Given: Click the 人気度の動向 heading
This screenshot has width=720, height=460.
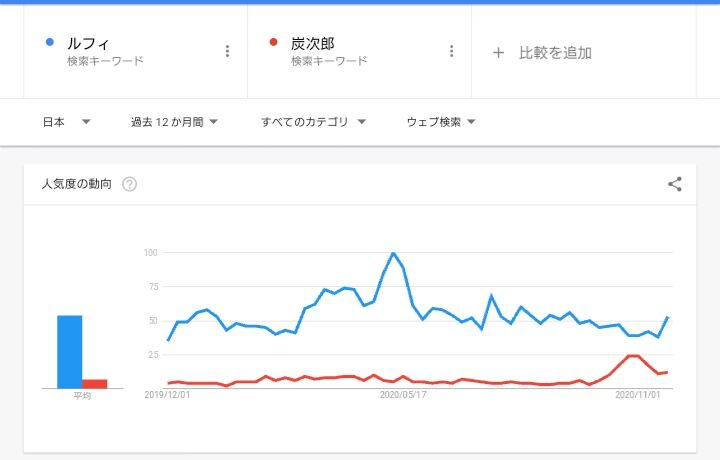Looking at the screenshot, I should point(77,184).
